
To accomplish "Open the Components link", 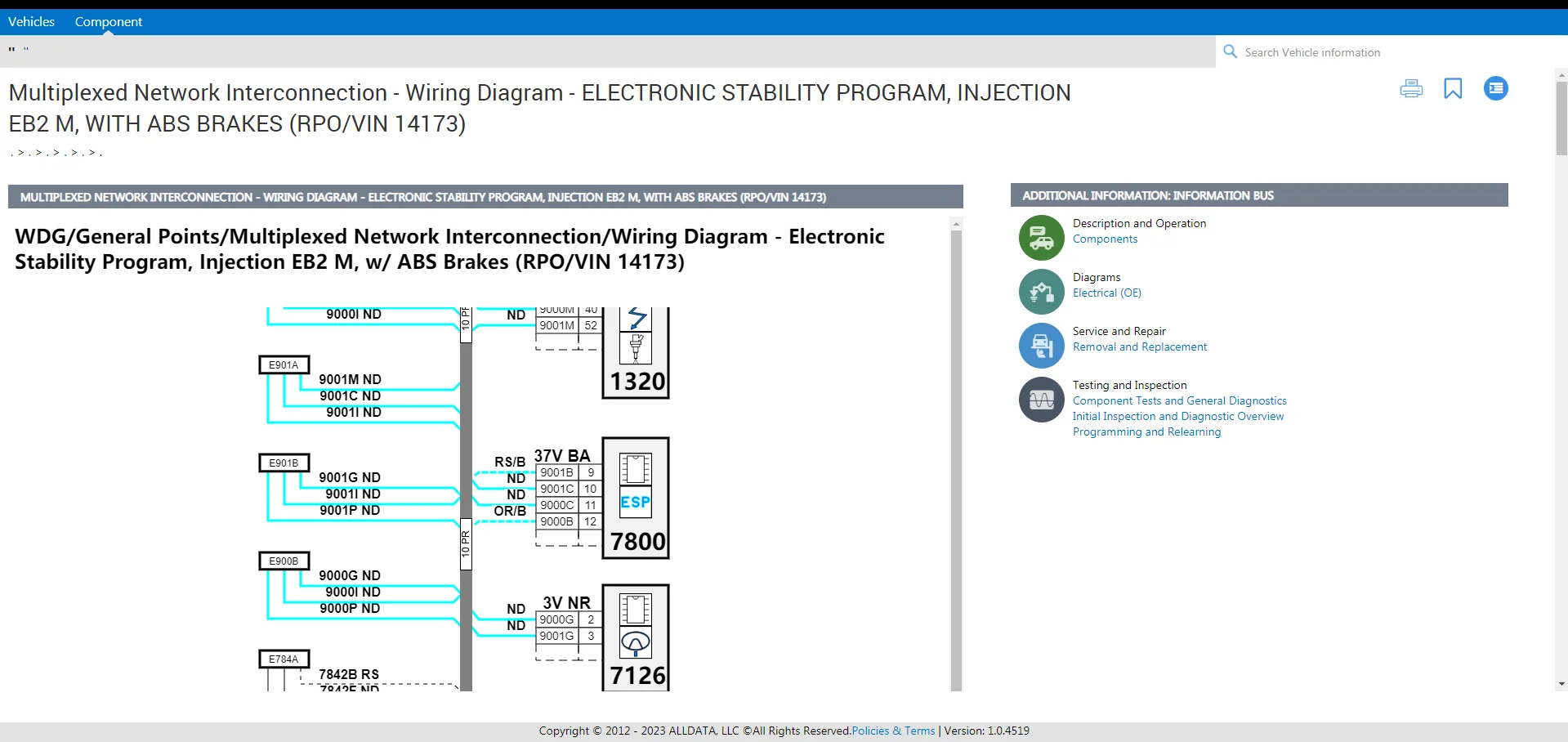I will coord(1105,239).
